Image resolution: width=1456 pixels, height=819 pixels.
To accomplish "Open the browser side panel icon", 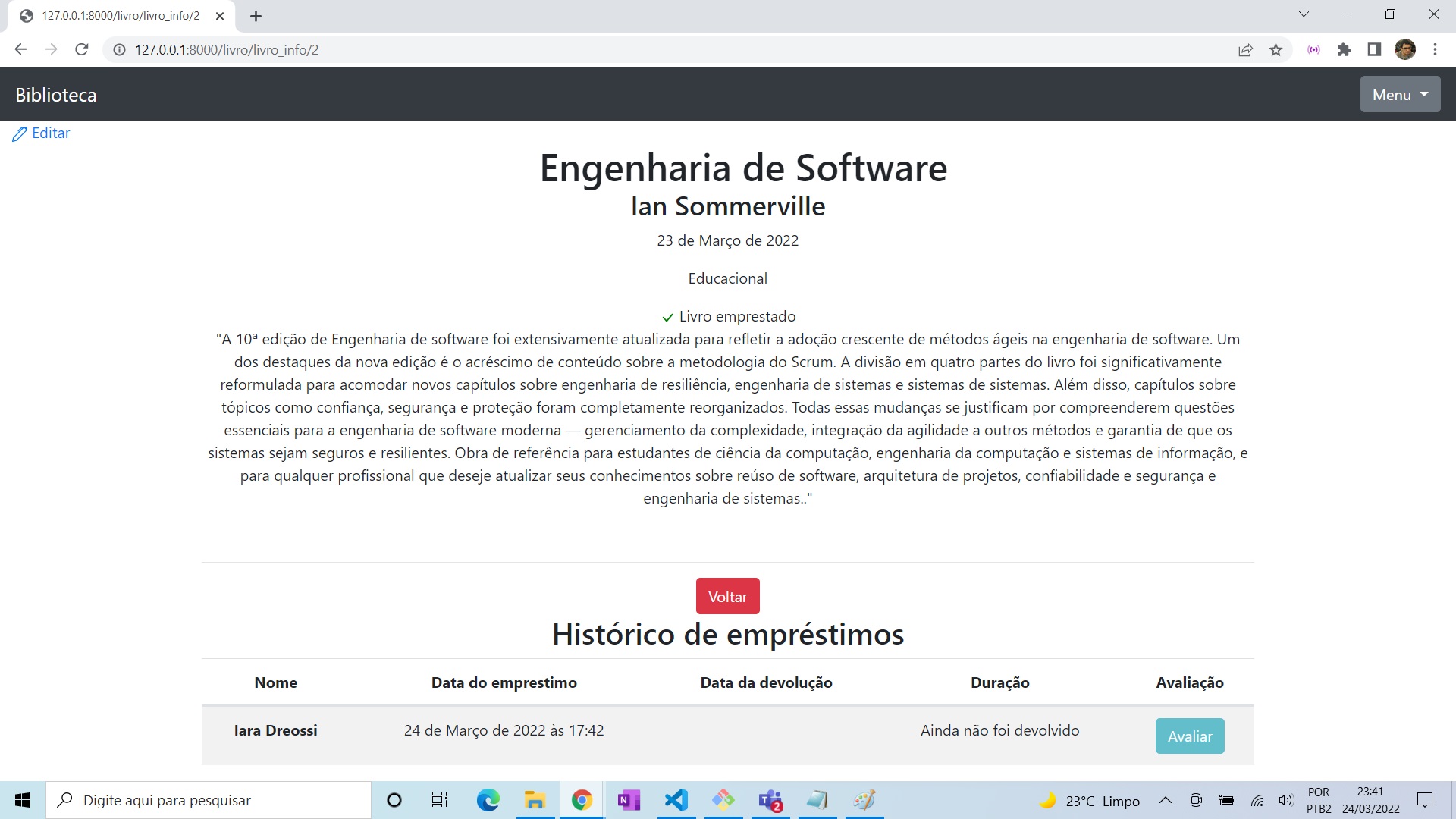I will (1373, 49).
